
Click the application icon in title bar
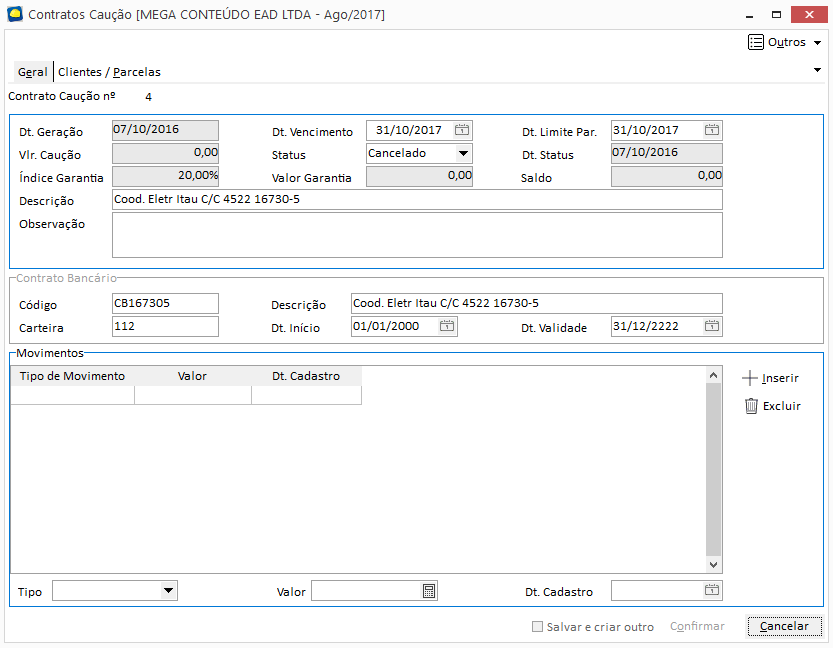click(15, 14)
